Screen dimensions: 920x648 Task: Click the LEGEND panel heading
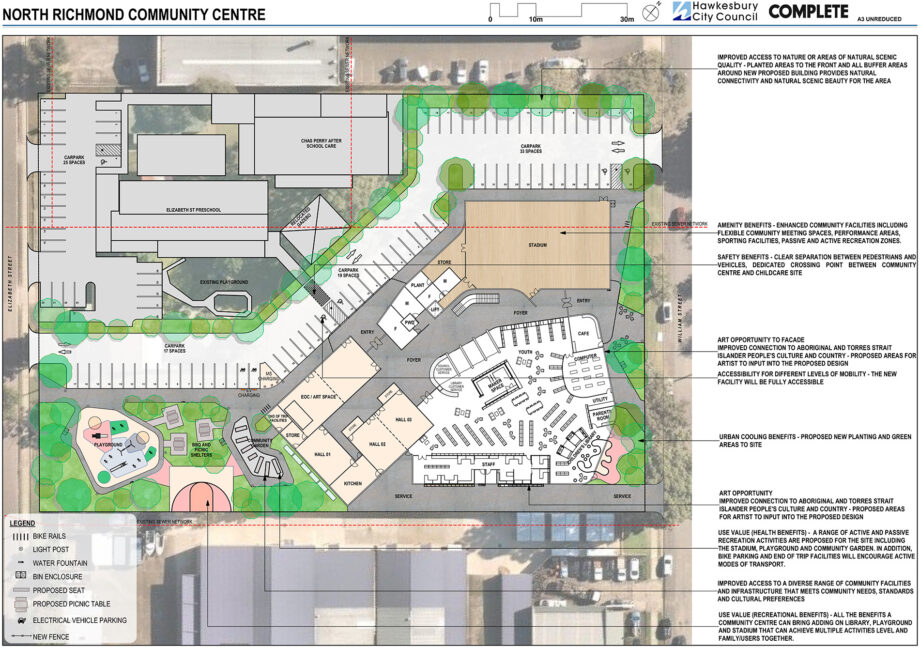coord(21,522)
